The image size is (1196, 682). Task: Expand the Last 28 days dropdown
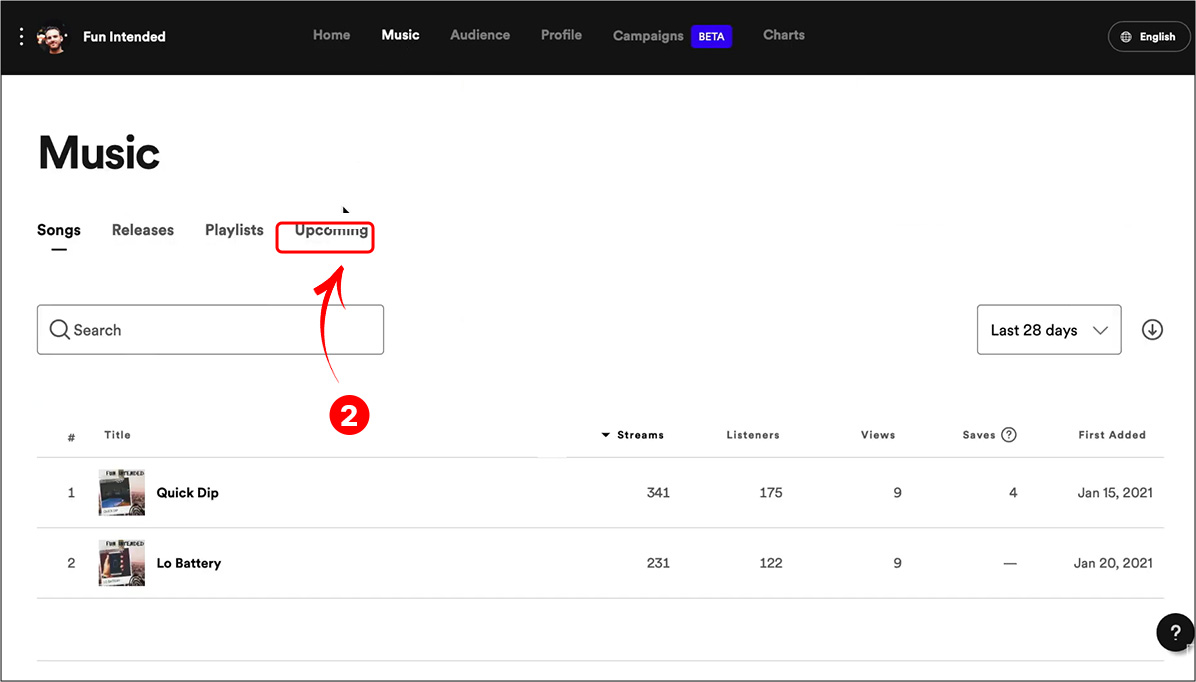coord(1049,330)
